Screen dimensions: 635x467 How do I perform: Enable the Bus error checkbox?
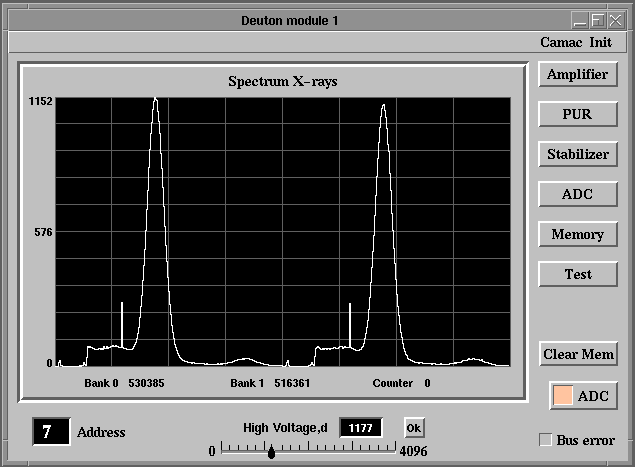pos(546,440)
